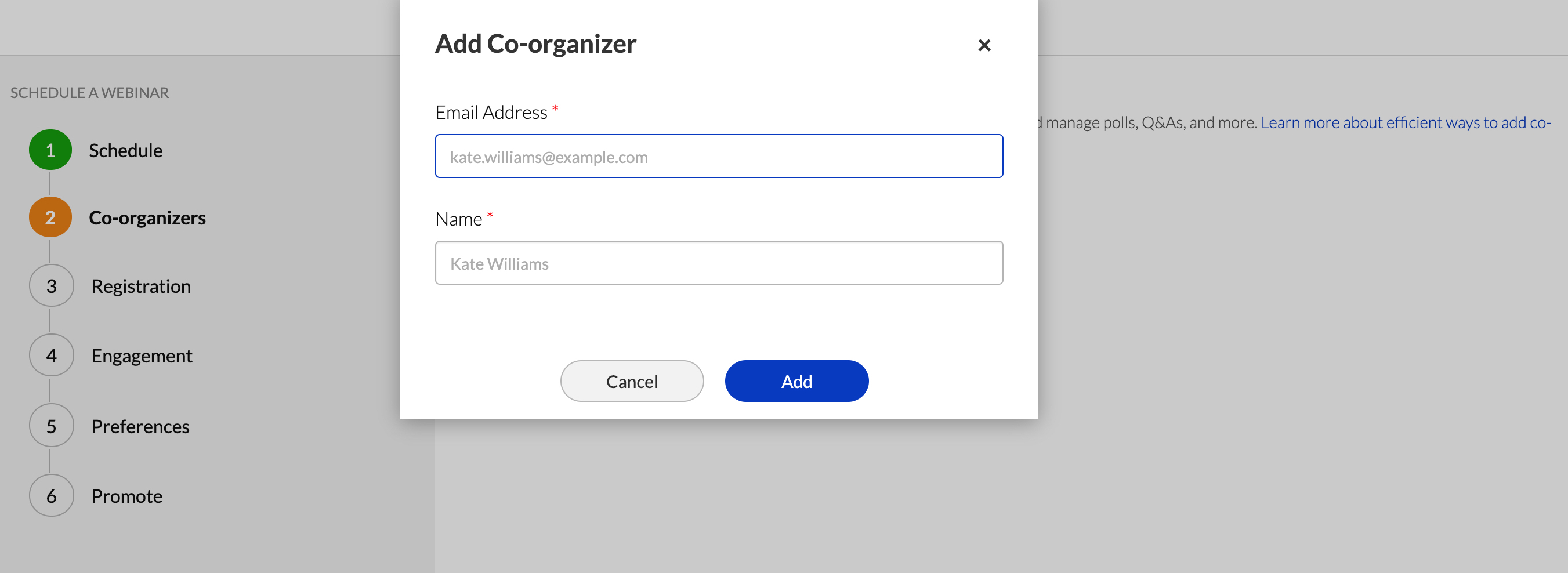Click Add to confirm the co-organizer
Image resolution: width=1568 pixels, height=573 pixels.
[x=796, y=381]
